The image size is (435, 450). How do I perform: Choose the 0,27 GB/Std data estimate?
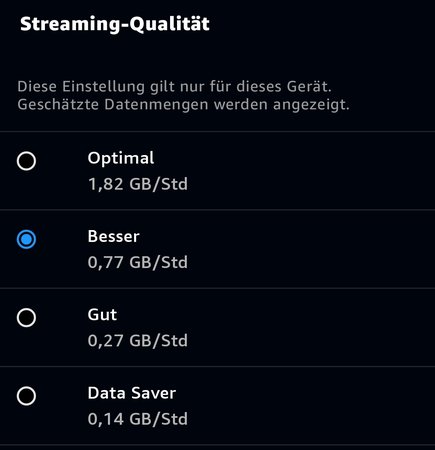tap(138, 341)
